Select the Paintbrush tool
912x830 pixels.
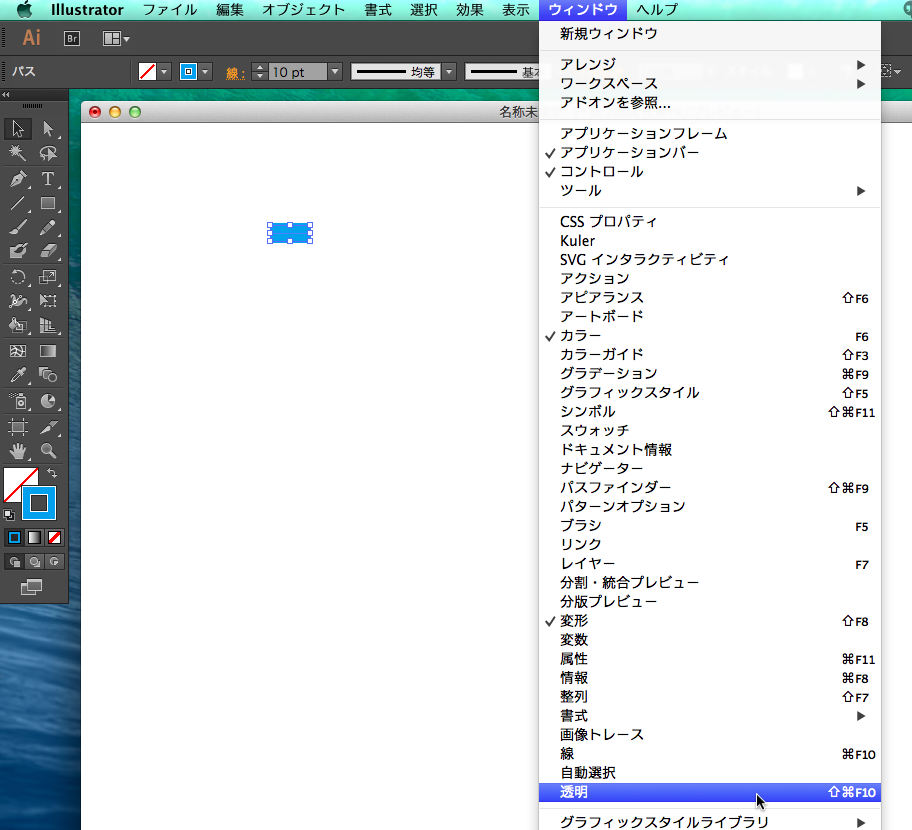pyautogui.click(x=18, y=227)
